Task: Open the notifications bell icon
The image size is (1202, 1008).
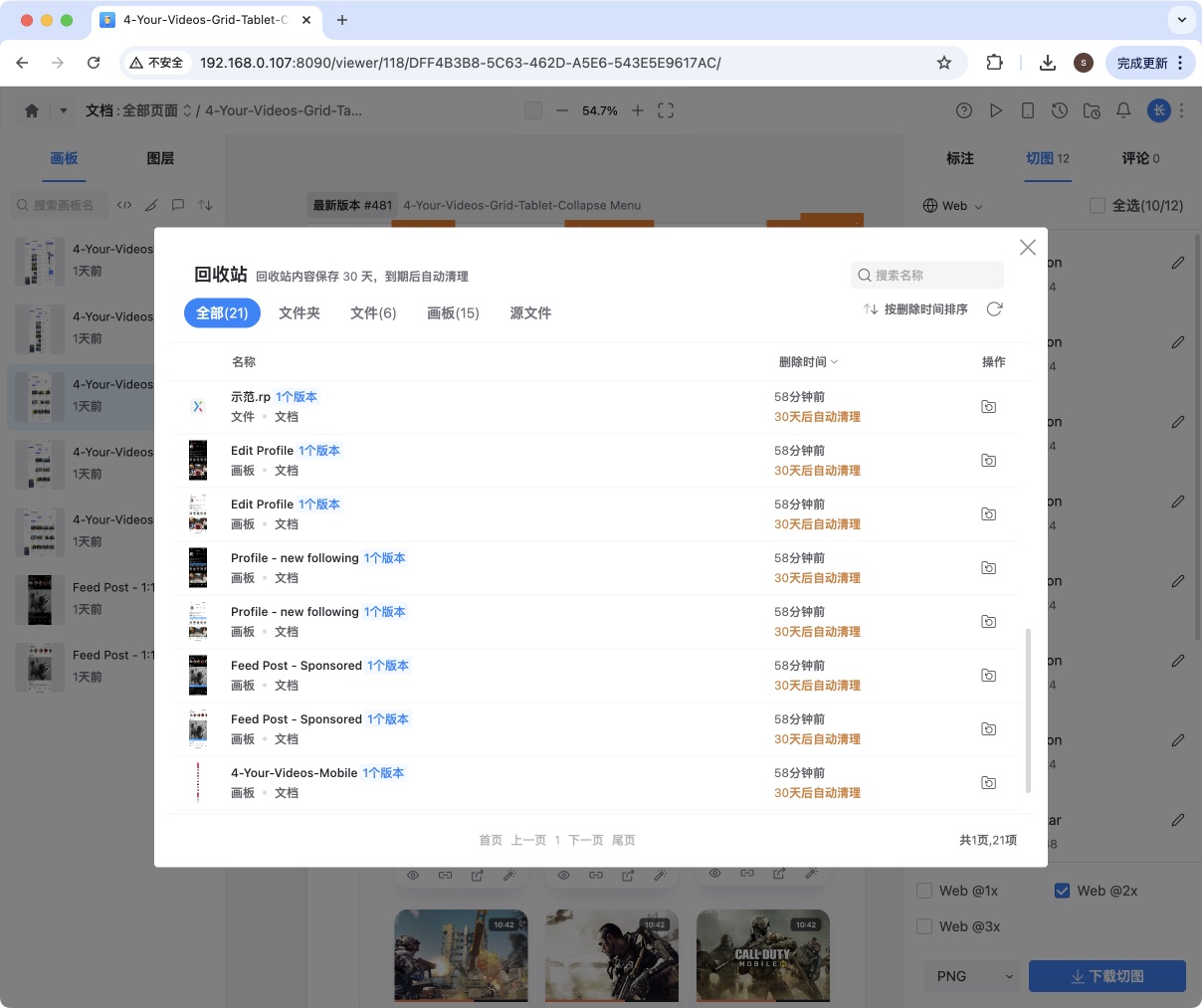Action: pos(1124,110)
